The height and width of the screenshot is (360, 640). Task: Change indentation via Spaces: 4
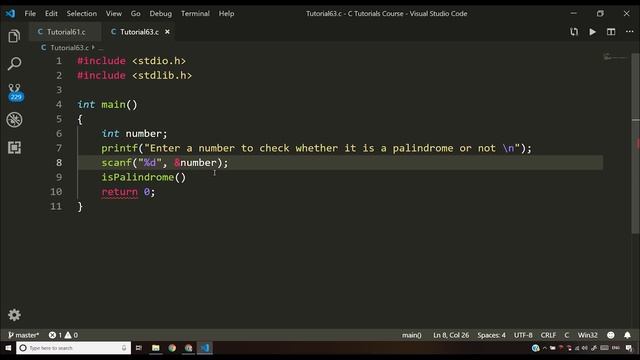[491, 335]
